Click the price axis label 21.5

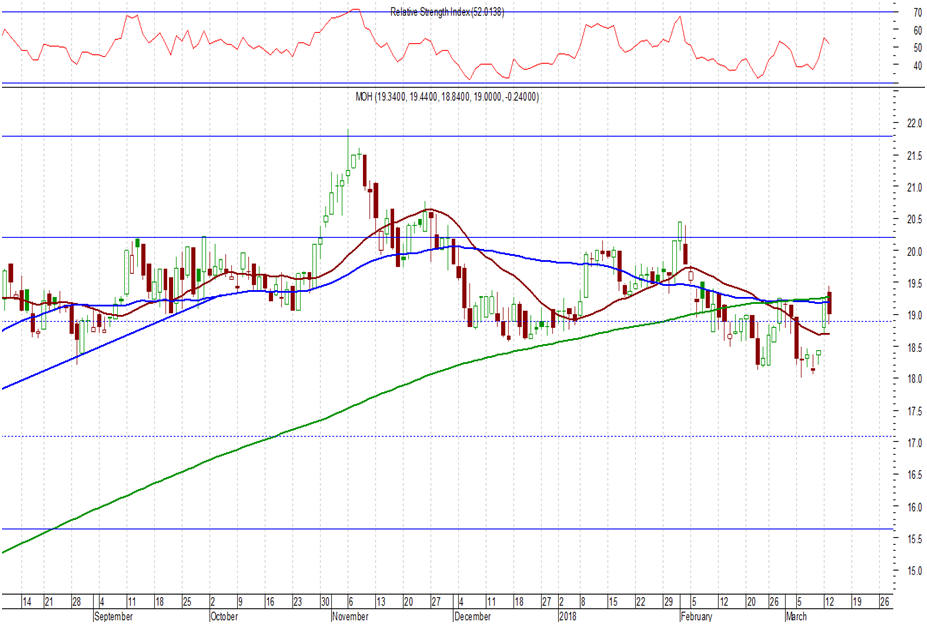point(915,156)
